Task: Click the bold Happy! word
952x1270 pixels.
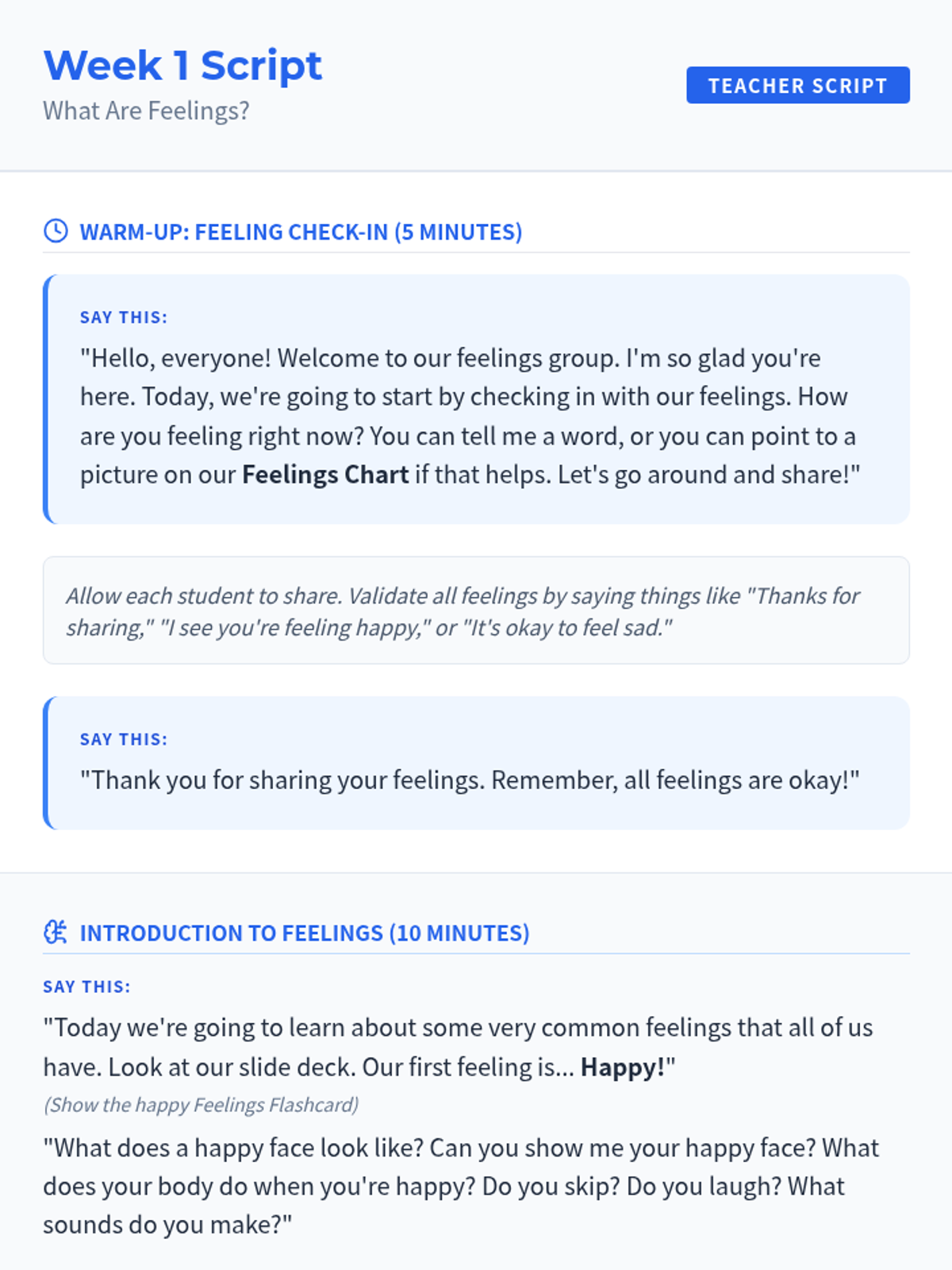Action: [623, 1067]
